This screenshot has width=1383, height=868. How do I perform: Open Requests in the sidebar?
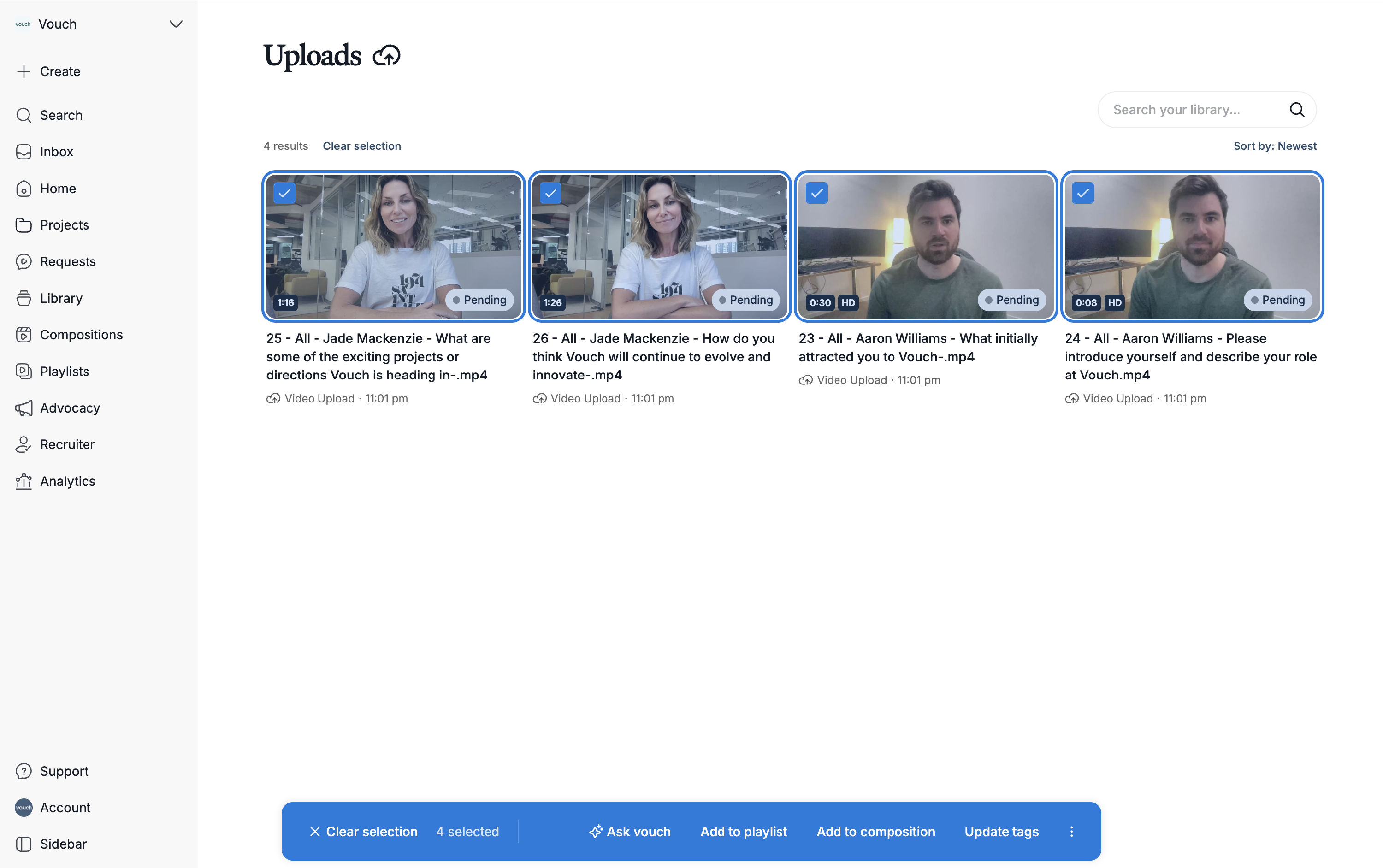coord(68,262)
